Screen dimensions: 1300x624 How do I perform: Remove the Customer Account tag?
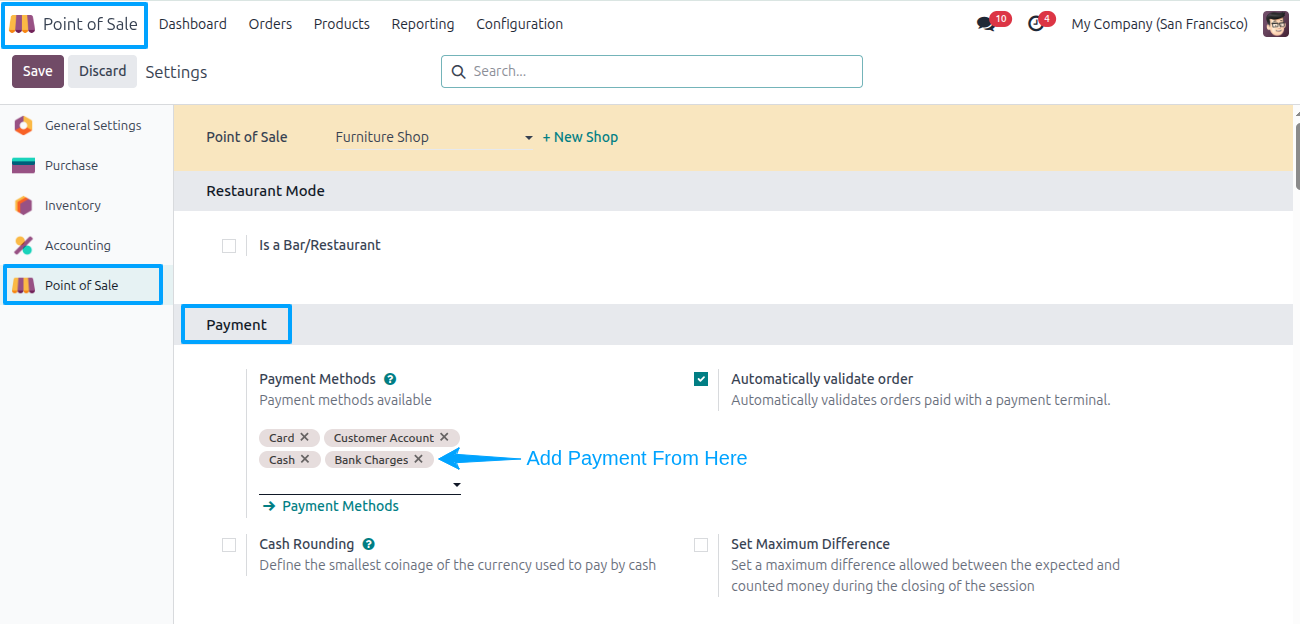click(444, 437)
